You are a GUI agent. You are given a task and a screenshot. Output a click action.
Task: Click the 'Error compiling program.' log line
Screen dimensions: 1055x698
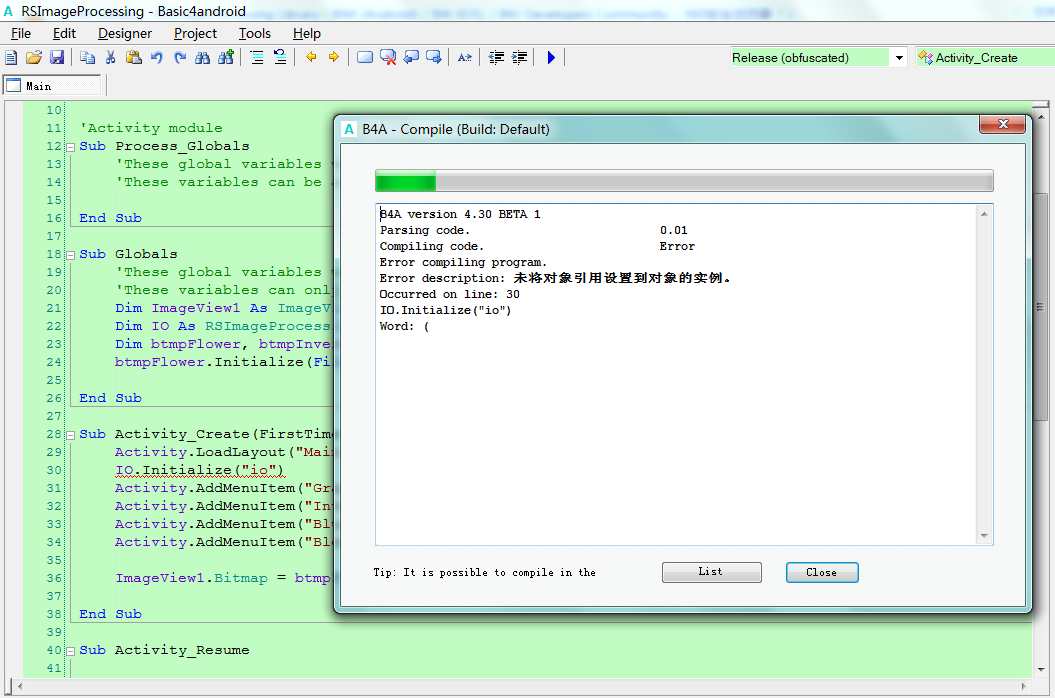coord(463,263)
